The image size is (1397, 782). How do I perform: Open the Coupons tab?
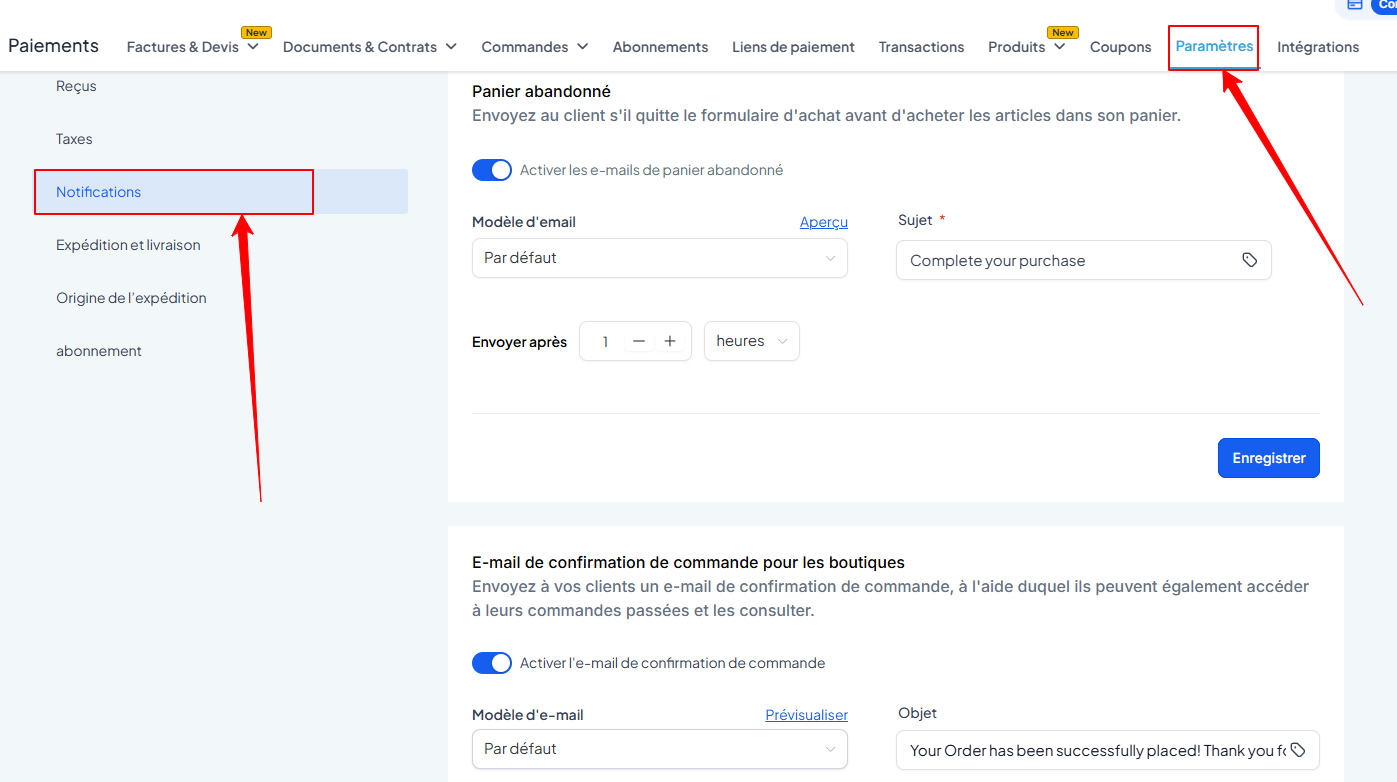[1120, 47]
